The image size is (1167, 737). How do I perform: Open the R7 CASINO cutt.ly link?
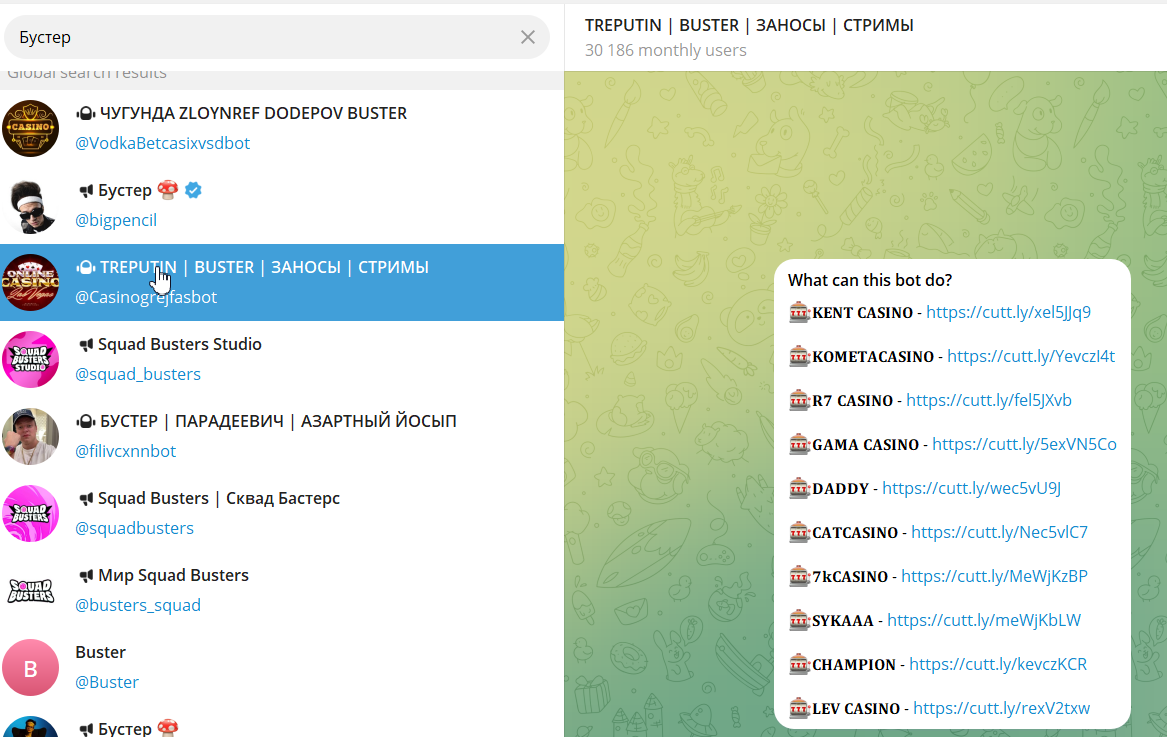click(x=988, y=400)
